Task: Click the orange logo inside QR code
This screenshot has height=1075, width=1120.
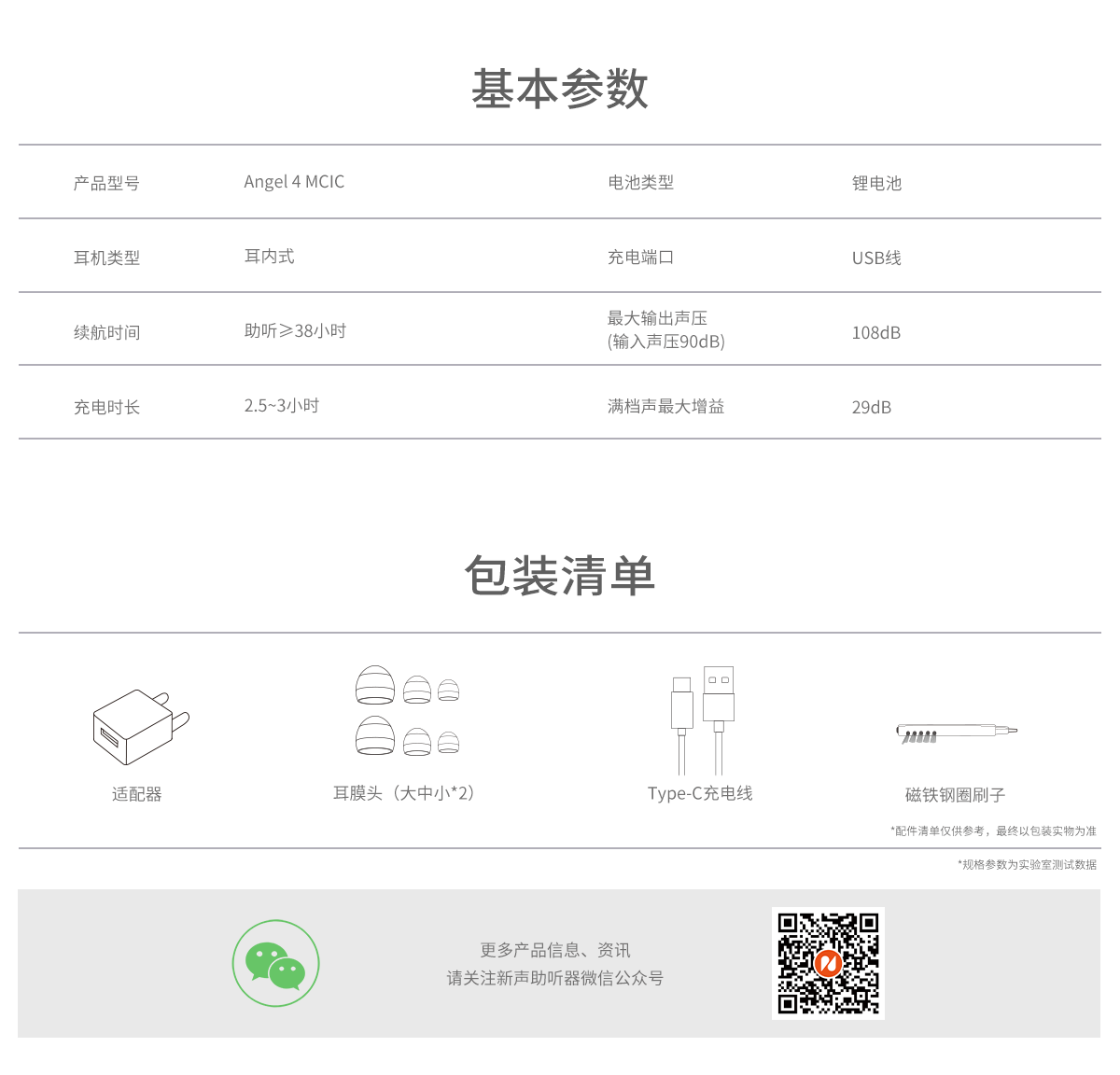Action: point(828,963)
